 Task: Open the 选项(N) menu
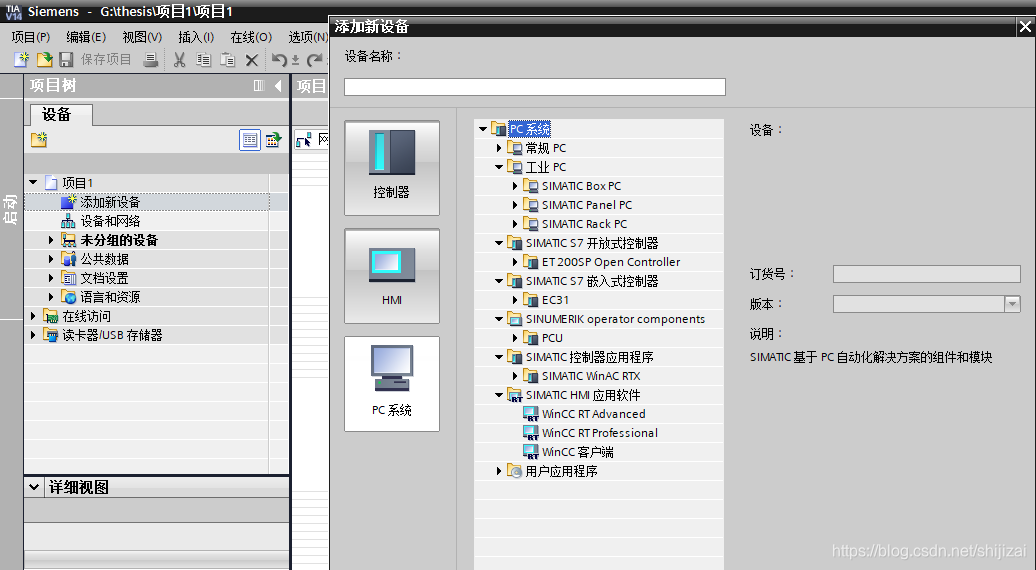(308, 37)
